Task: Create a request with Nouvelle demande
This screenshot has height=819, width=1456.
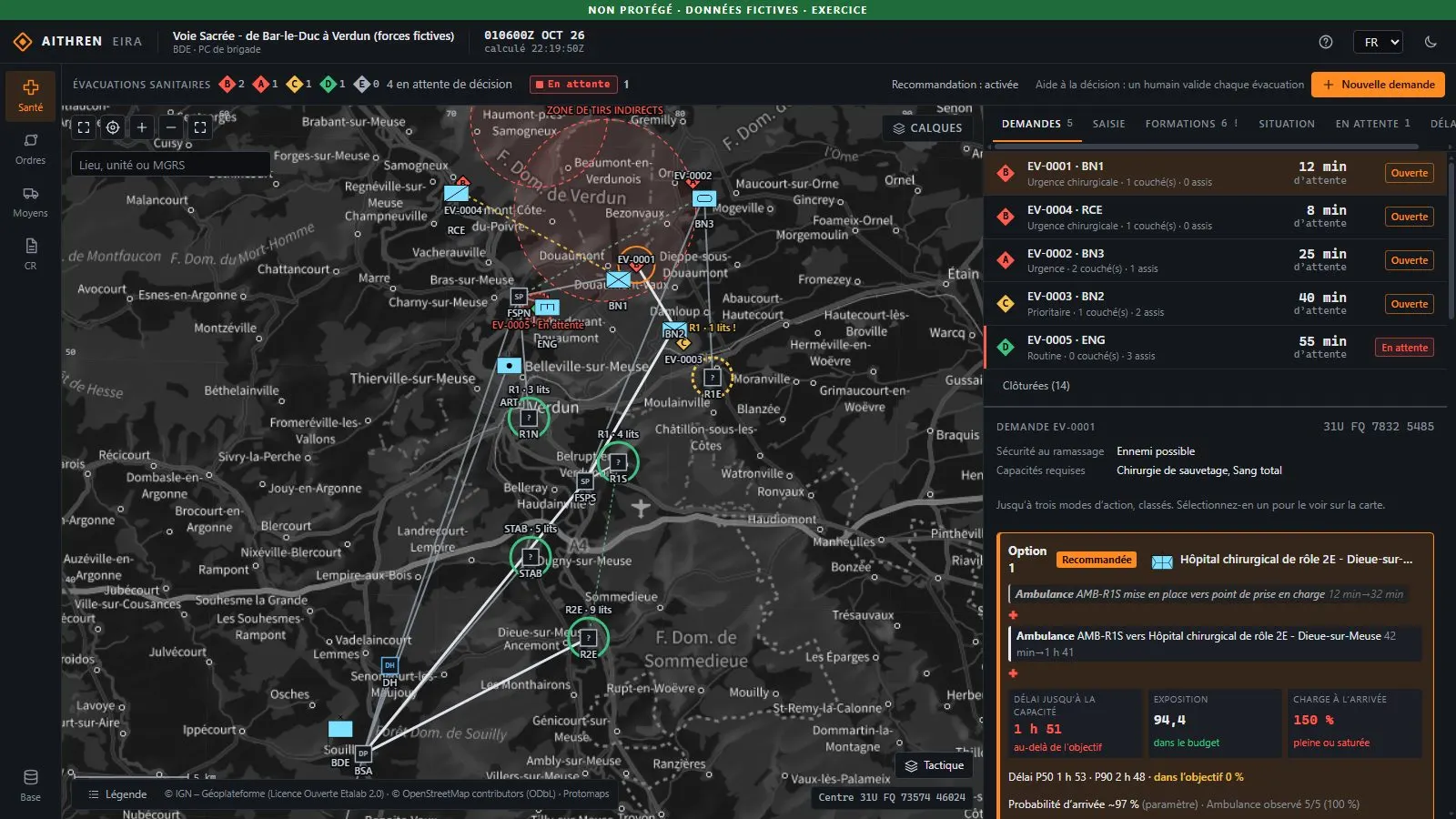Action: 1378,85
